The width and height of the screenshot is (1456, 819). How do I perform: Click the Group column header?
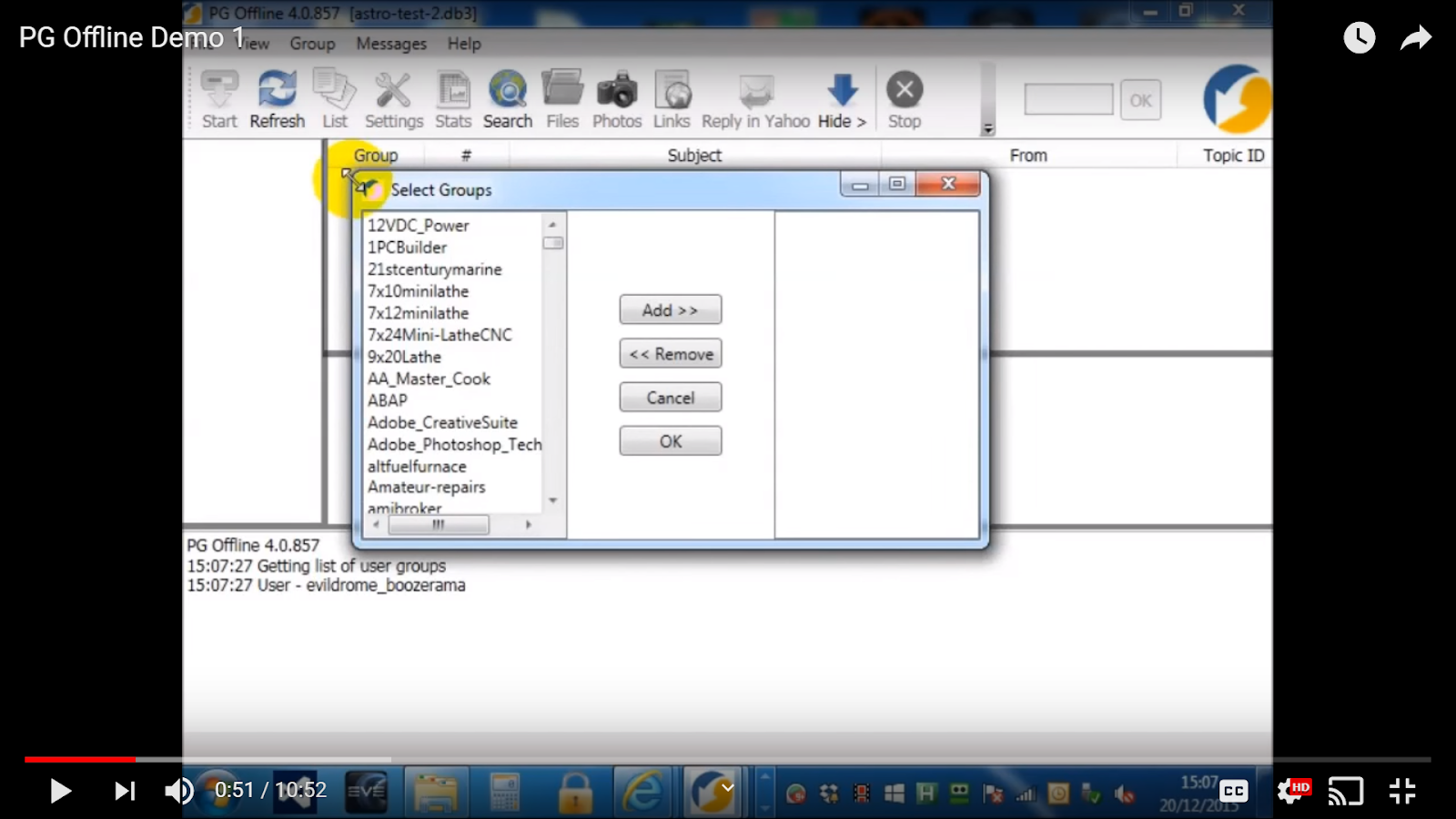(x=376, y=156)
